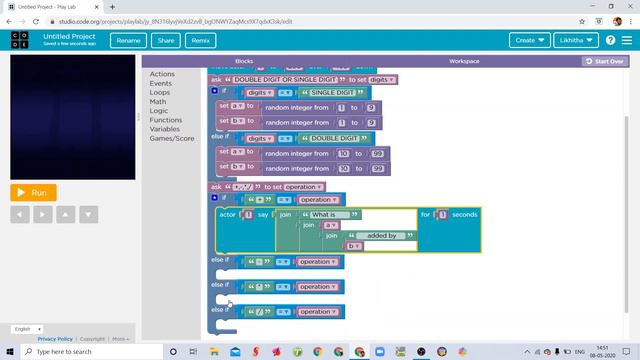Go back in the browser

[x=9, y=22]
